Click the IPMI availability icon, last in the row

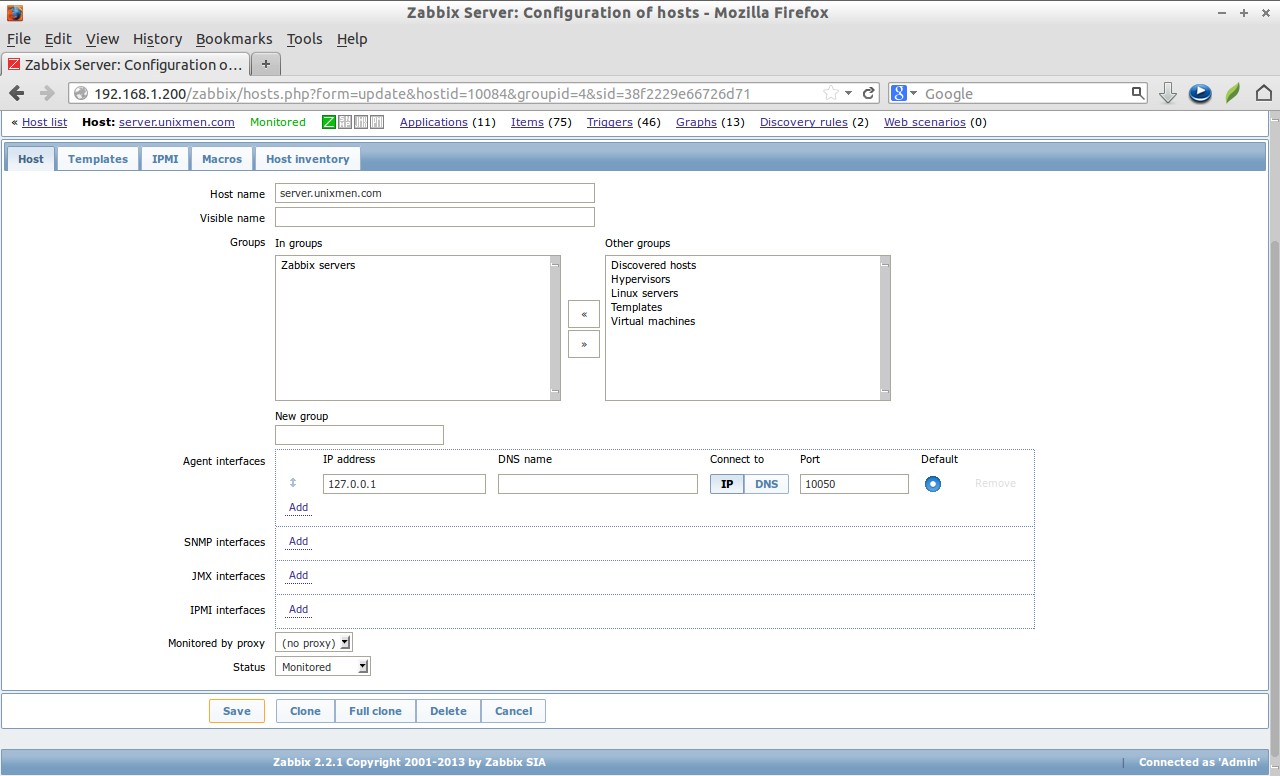tap(377, 122)
